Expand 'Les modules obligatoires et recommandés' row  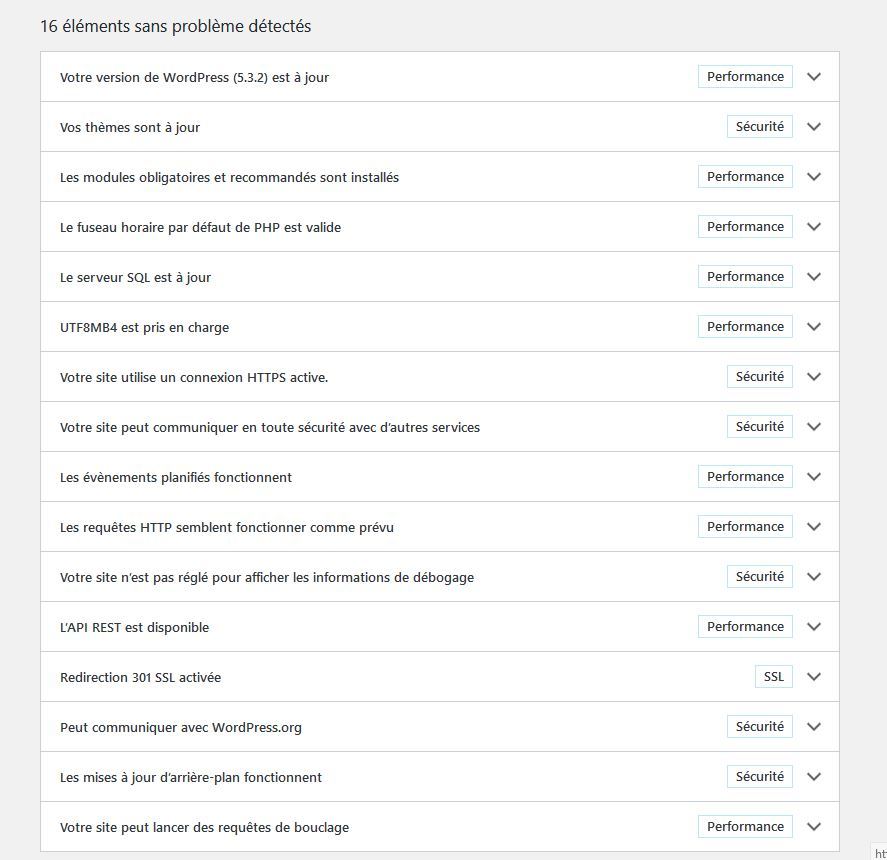click(x=814, y=177)
